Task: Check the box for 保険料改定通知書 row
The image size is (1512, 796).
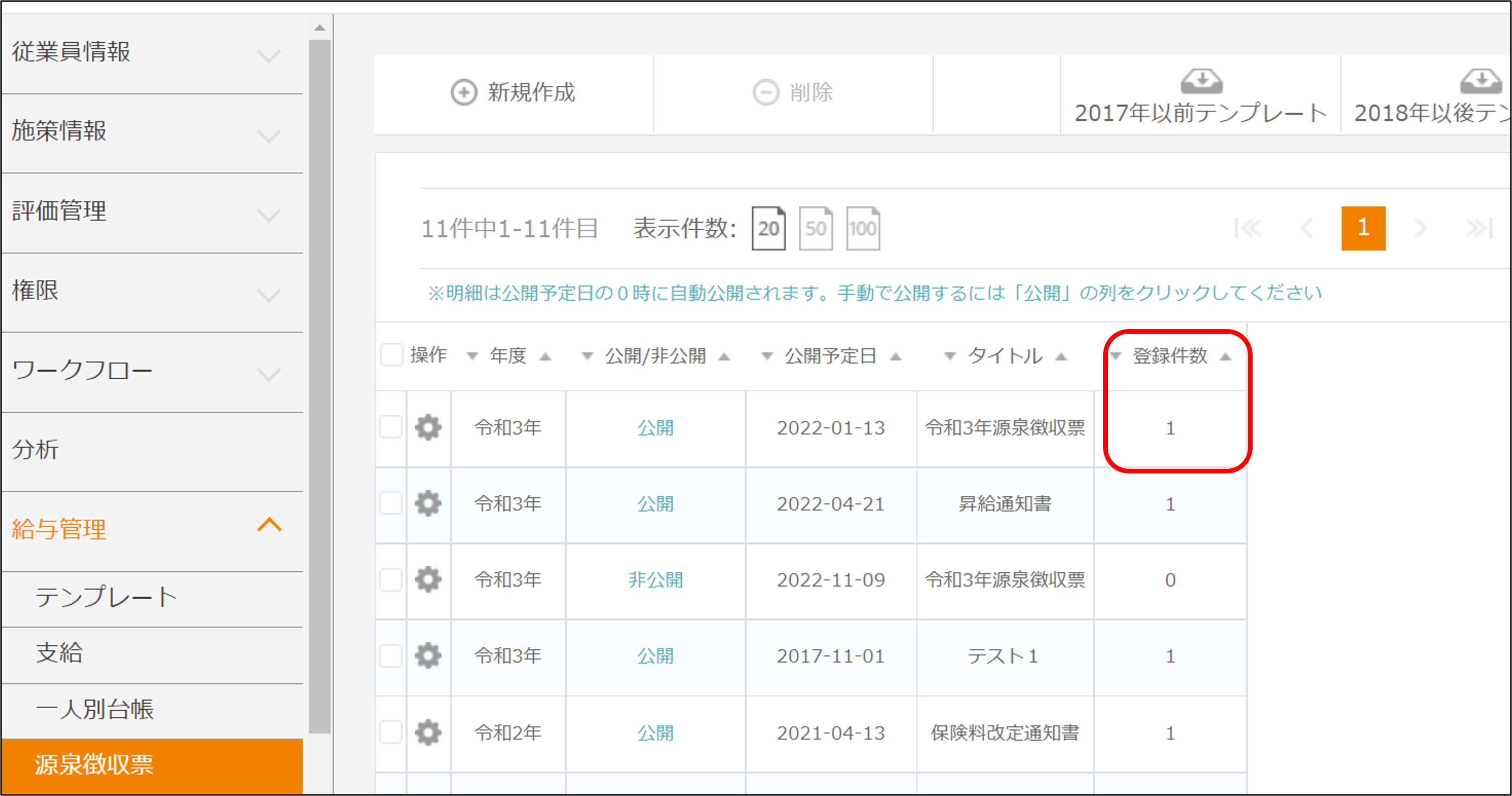Action: (x=391, y=732)
